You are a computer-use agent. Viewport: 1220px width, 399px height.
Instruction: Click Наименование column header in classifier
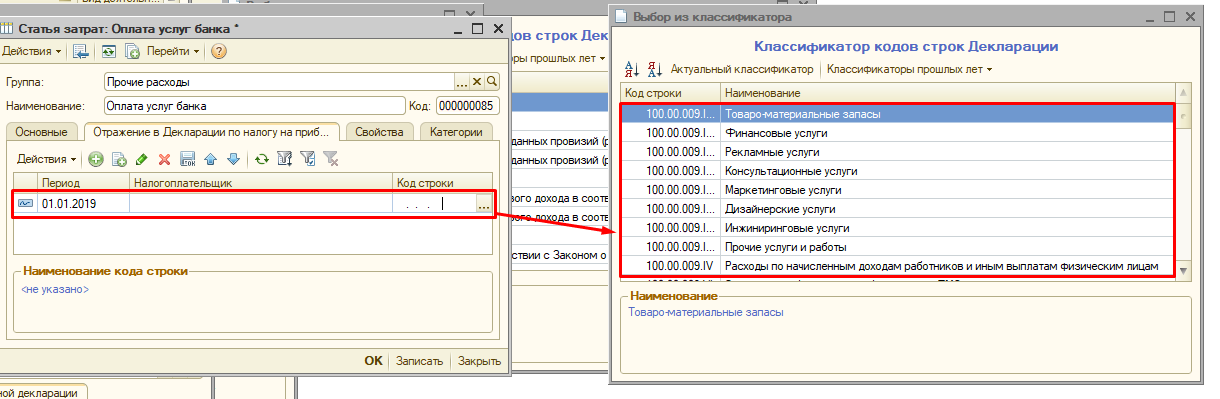(x=948, y=93)
